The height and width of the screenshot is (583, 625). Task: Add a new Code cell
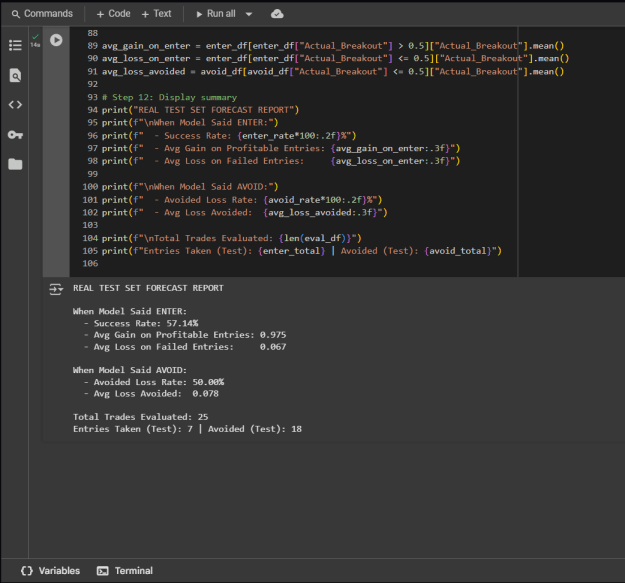[x=114, y=14]
